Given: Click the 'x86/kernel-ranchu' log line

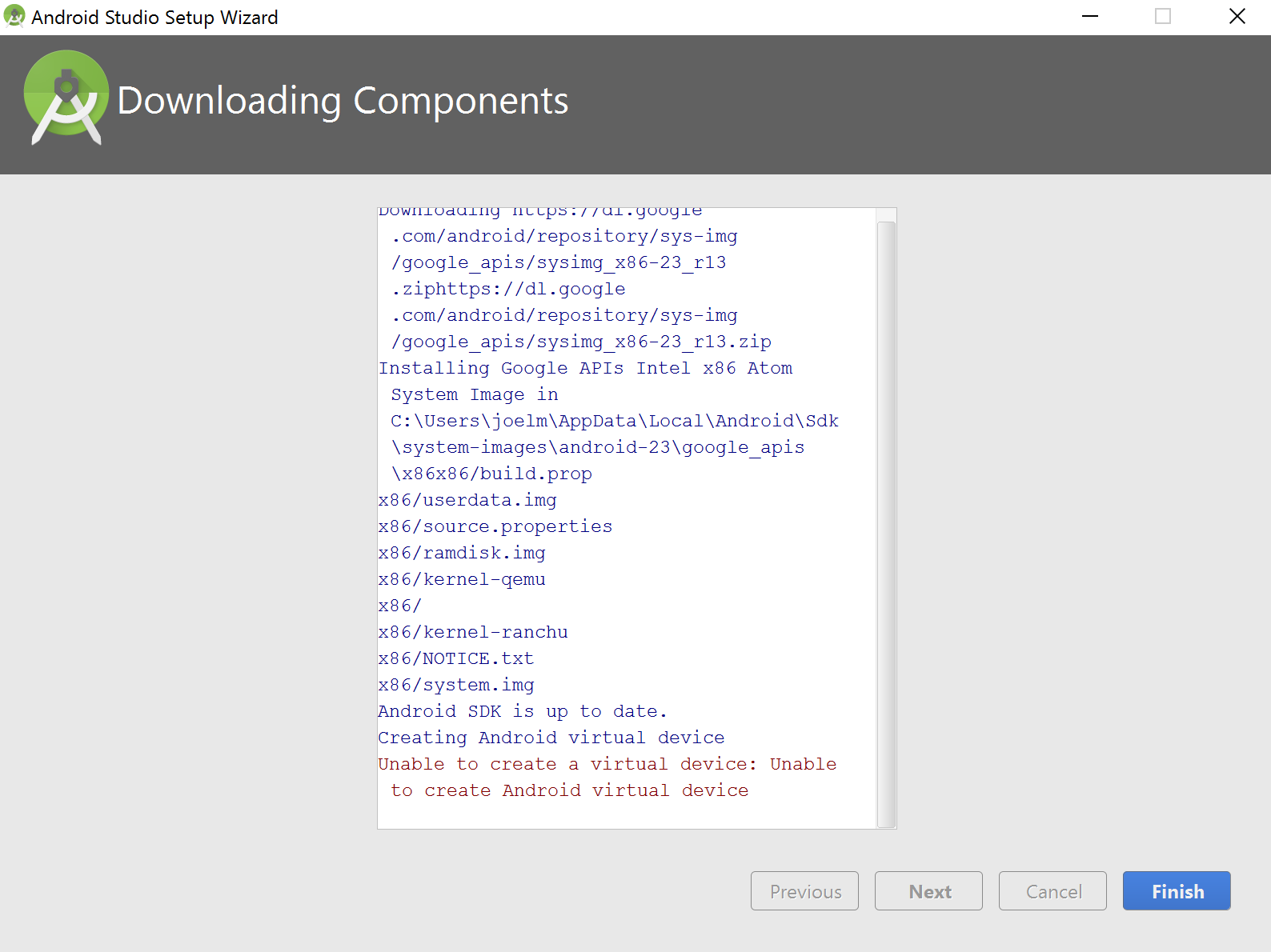Looking at the screenshot, I should pos(473,632).
